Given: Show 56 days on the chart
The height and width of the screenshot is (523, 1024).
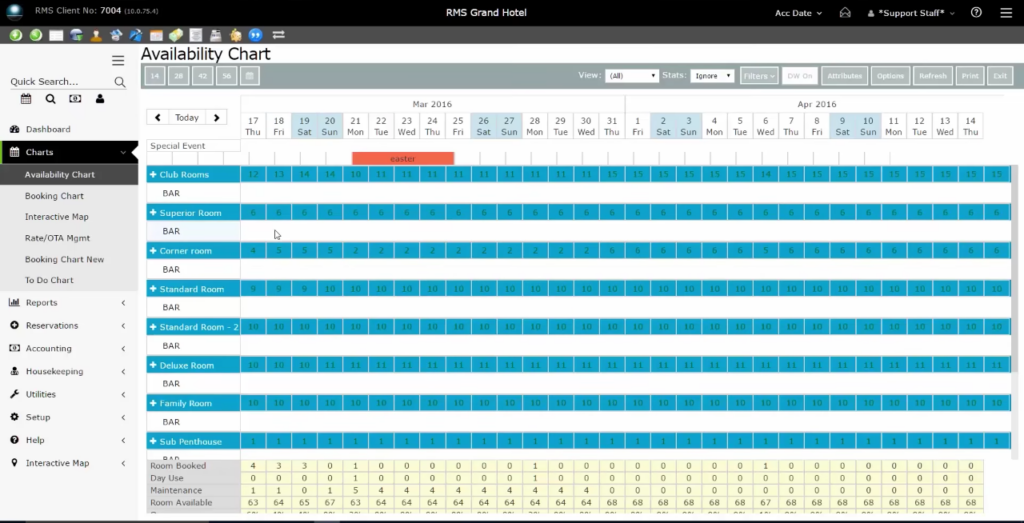Looking at the screenshot, I should 227,76.
